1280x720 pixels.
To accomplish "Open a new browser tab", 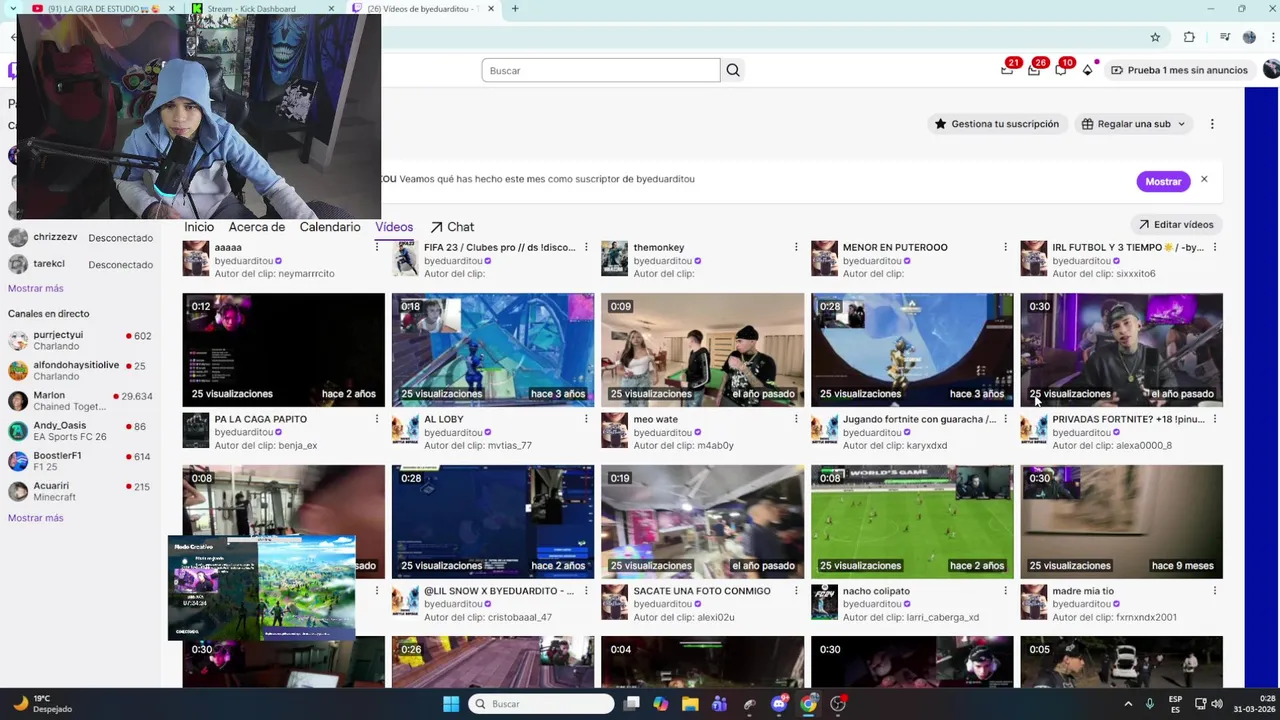I will (x=515, y=9).
